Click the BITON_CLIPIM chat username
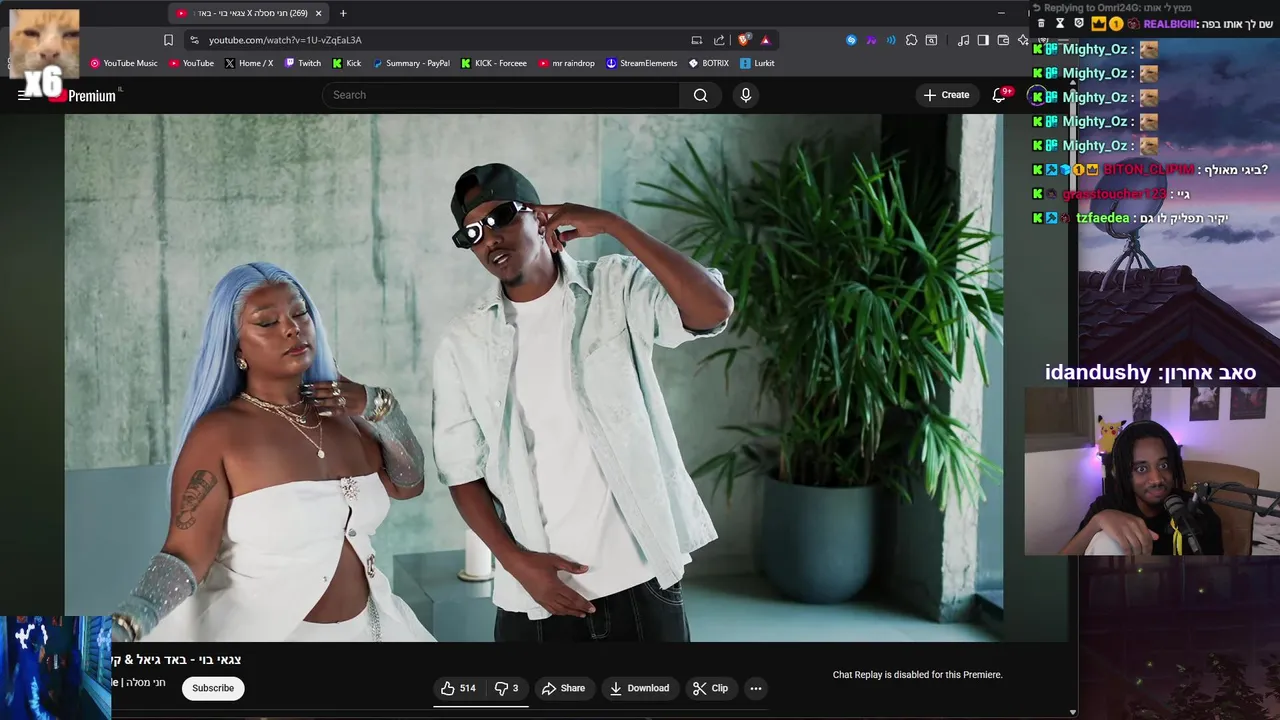The width and height of the screenshot is (1280, 720). pos(1148,170)
